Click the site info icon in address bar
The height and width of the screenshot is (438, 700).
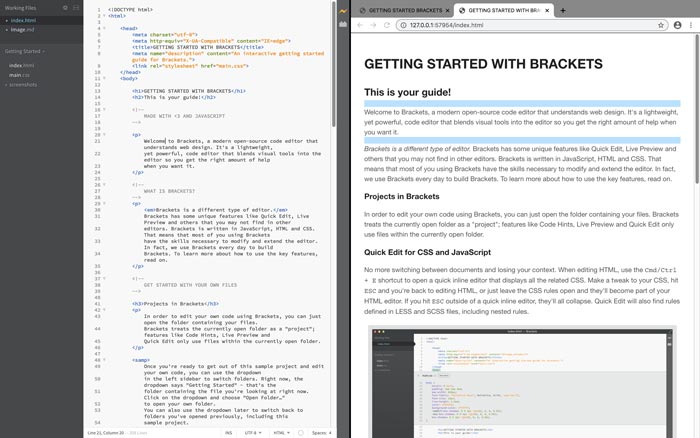coord(403,25)
